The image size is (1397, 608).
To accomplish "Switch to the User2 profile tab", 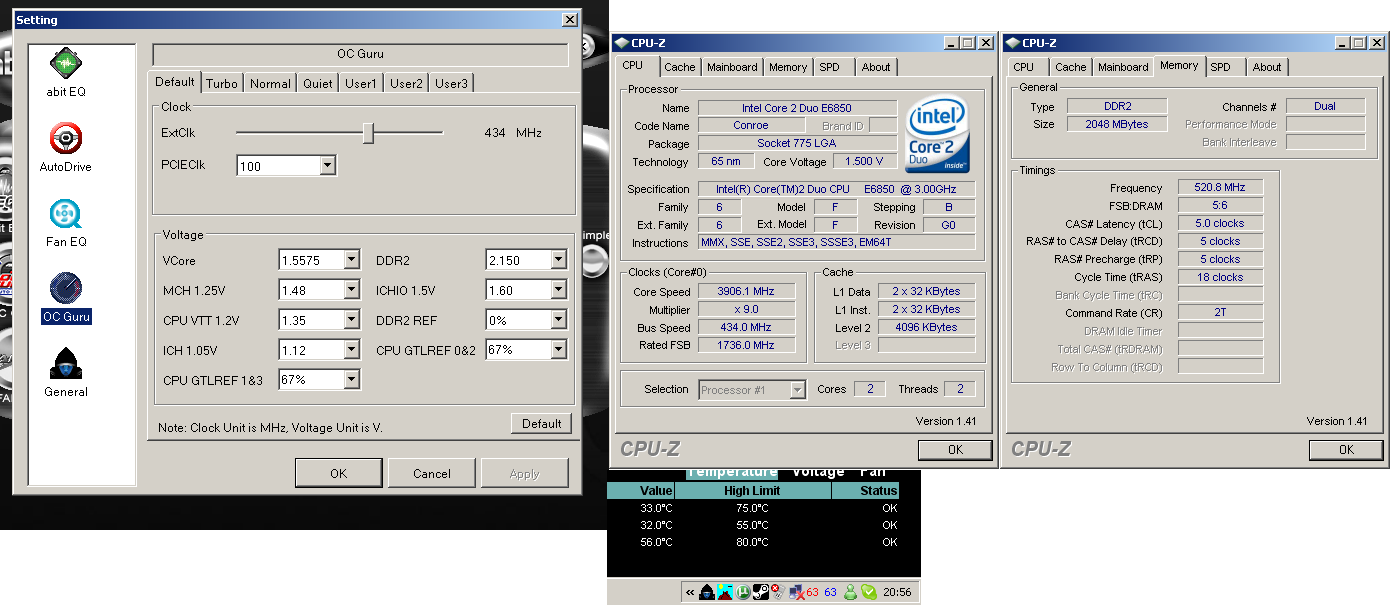I will [x=406, y=84].
